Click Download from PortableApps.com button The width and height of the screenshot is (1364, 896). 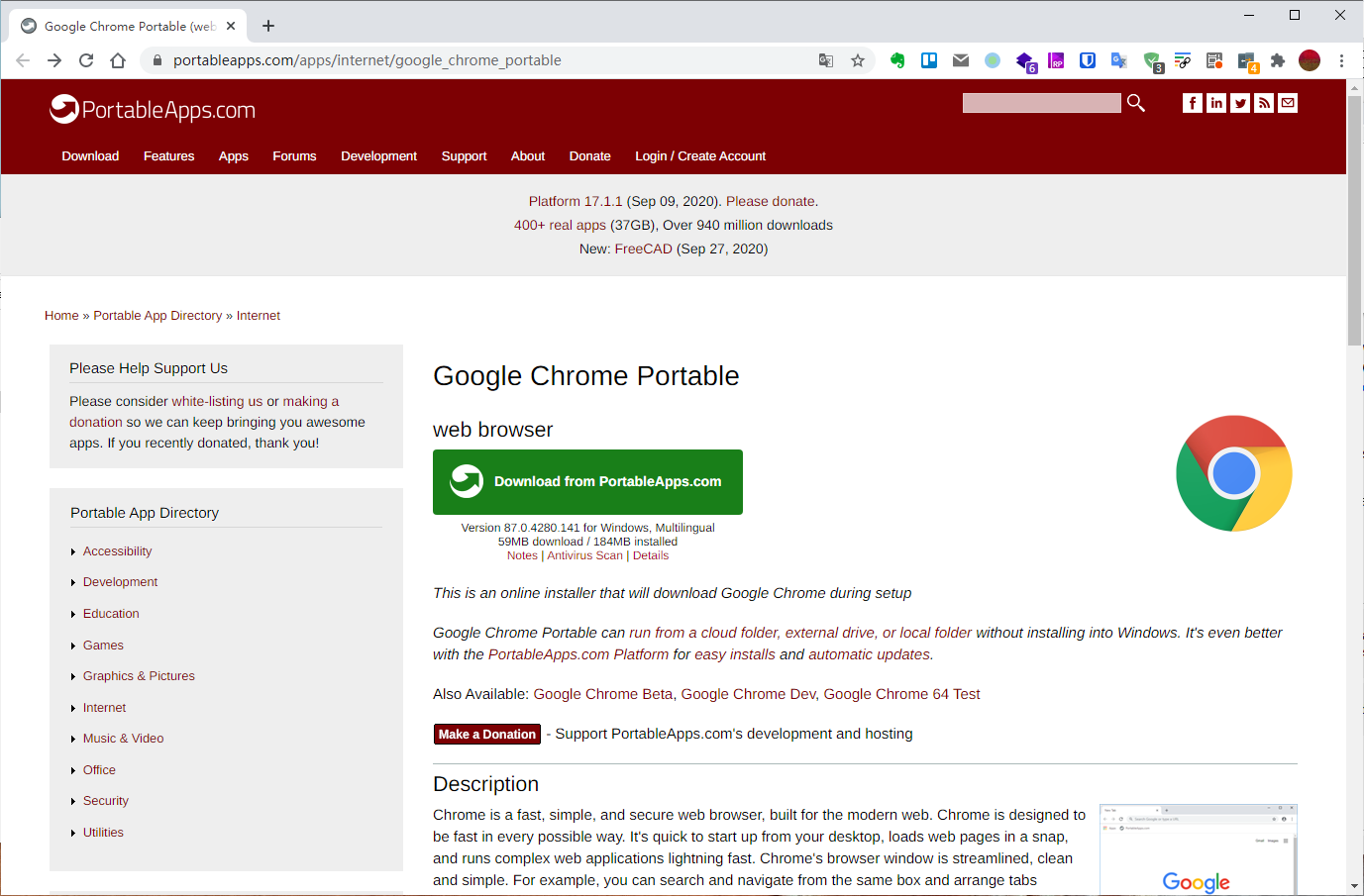click(587, 482)
